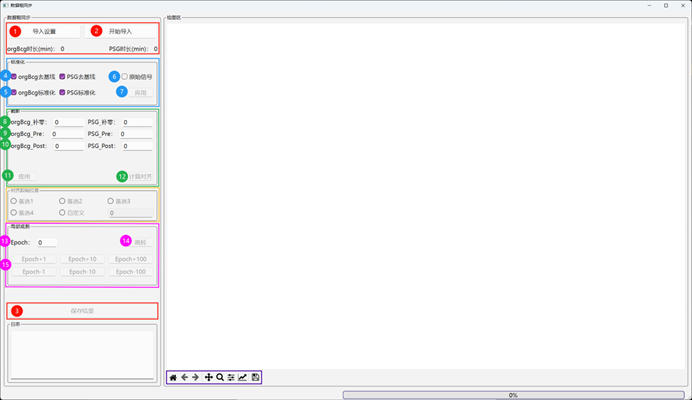Enable the 原始信号 checkbox

[x=125, y=76]
